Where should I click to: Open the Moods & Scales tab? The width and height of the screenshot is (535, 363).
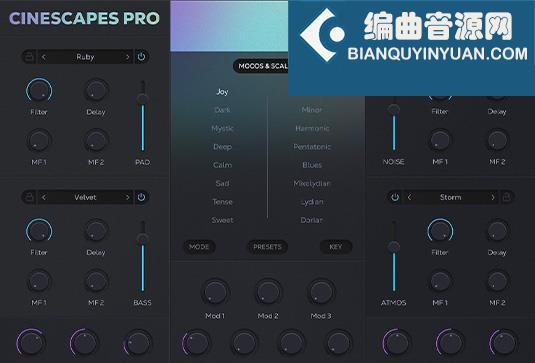pyautogui.click(x=261, y=66)
